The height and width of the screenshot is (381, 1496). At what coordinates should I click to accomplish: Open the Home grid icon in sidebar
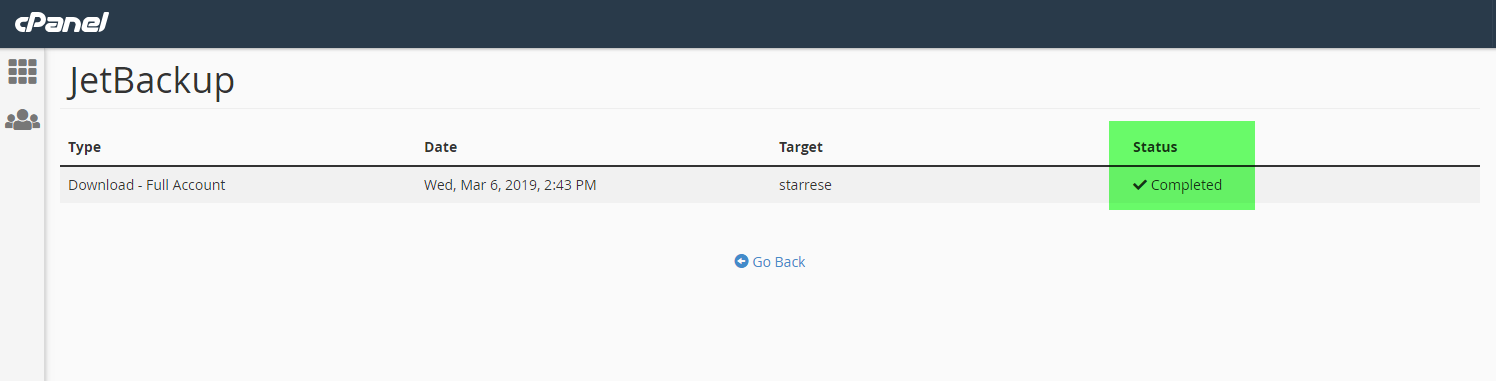[22, 71]
